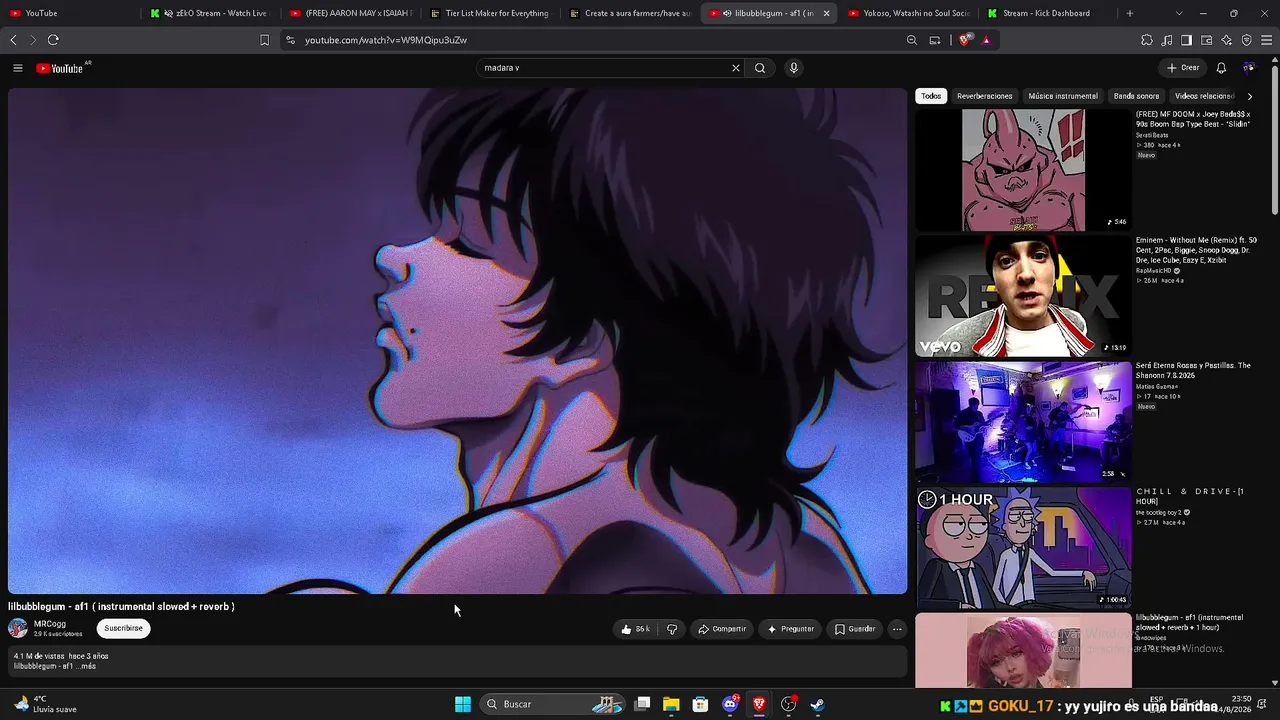Switch to the AARON MAY x ISAIAH tab
Viewport: 1280px width, 720px height.
click(351, 13)
